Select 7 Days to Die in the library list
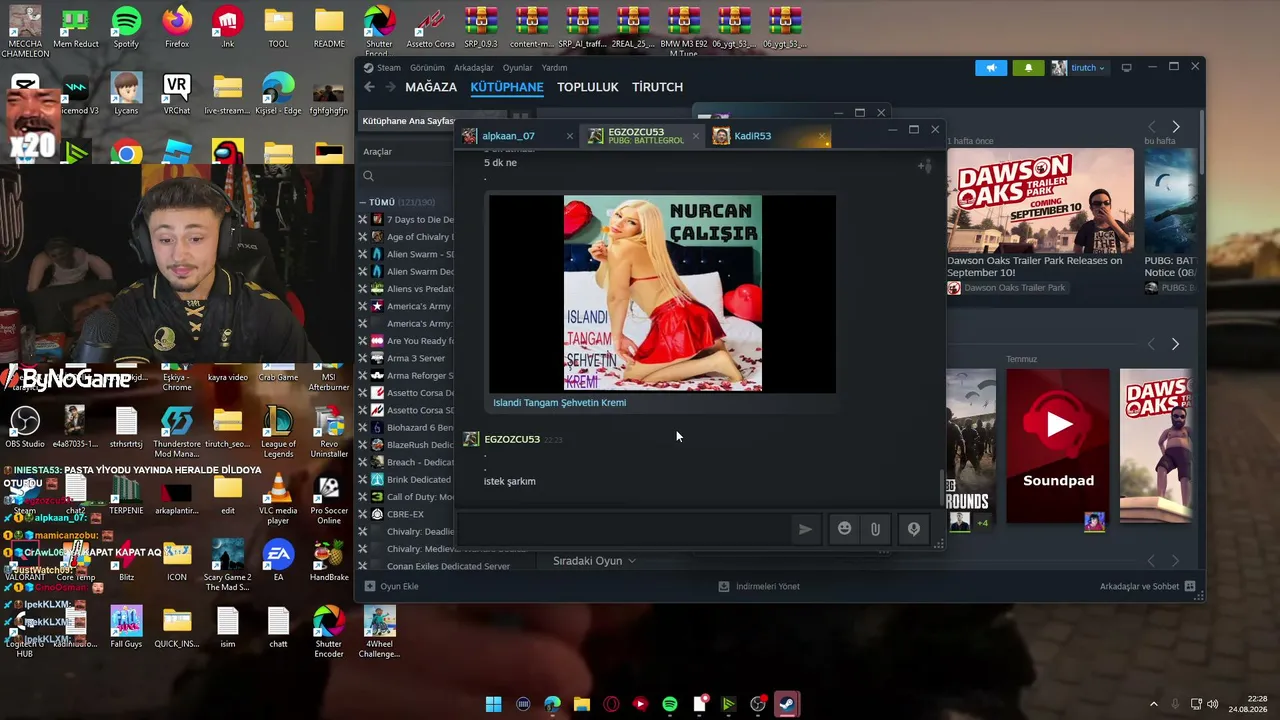Screen dimensions: 1280x720 [x=413, y=219]
